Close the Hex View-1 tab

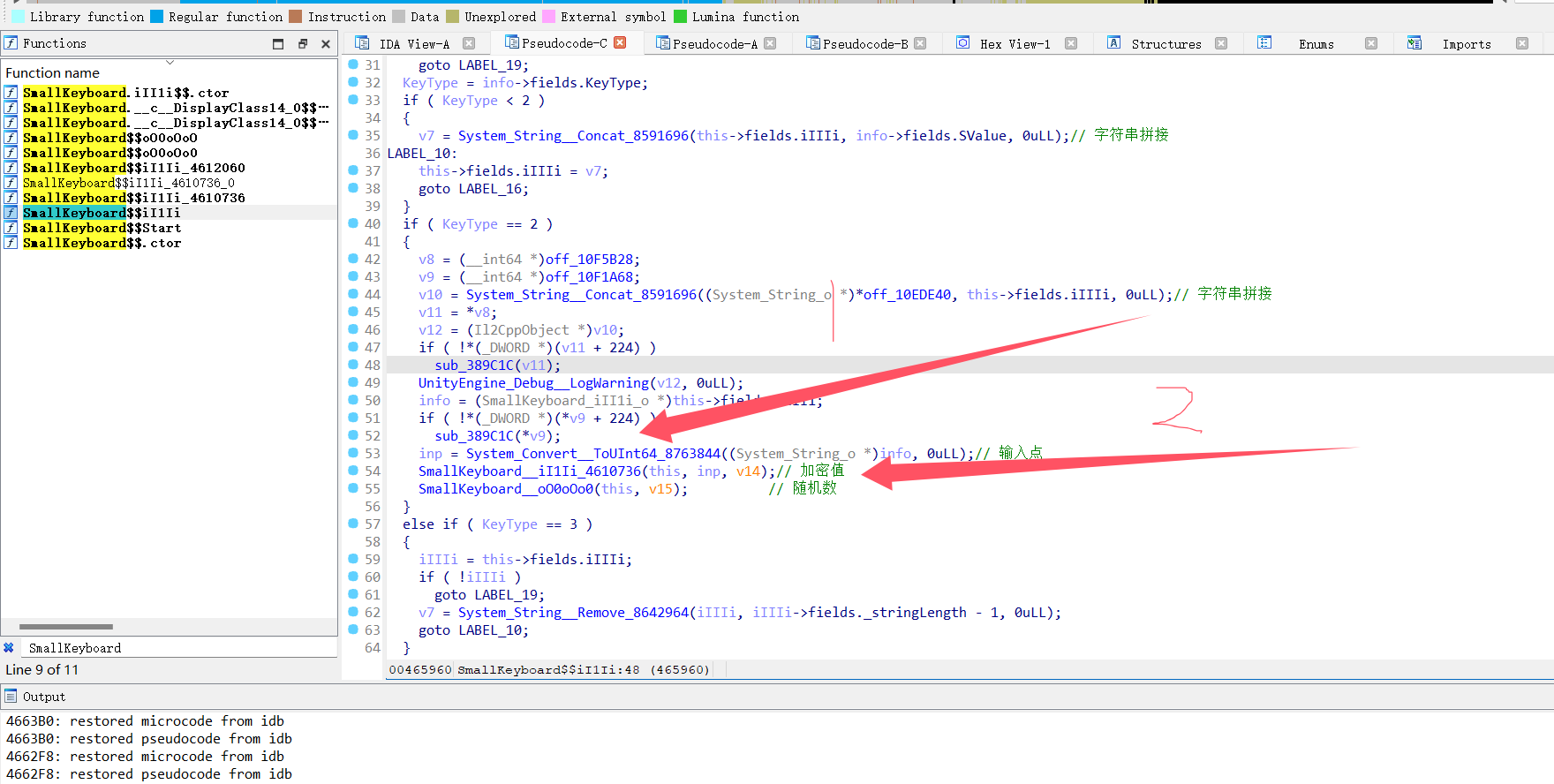point(1071,43)
